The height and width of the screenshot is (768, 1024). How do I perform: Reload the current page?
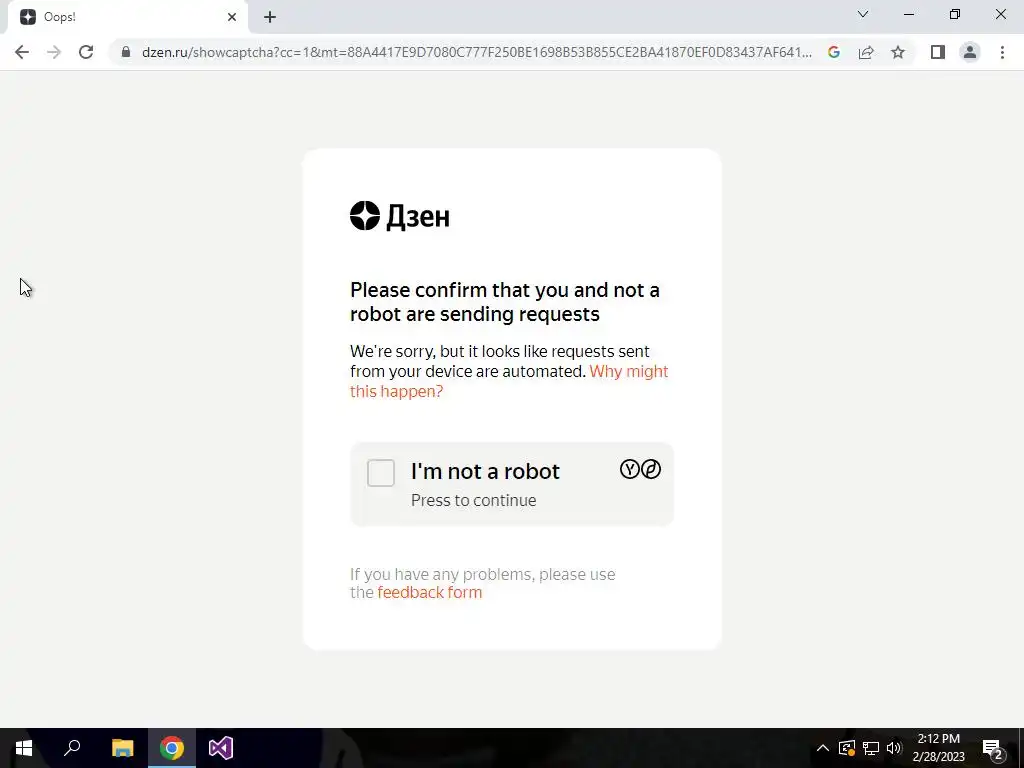(x=86, y=52)
